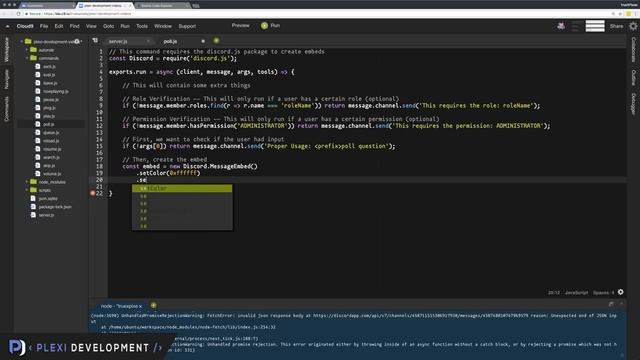Viewport: 640px width, 360px height.
Task: Open the Run menu in menu bar
Action: pos(125,26)
